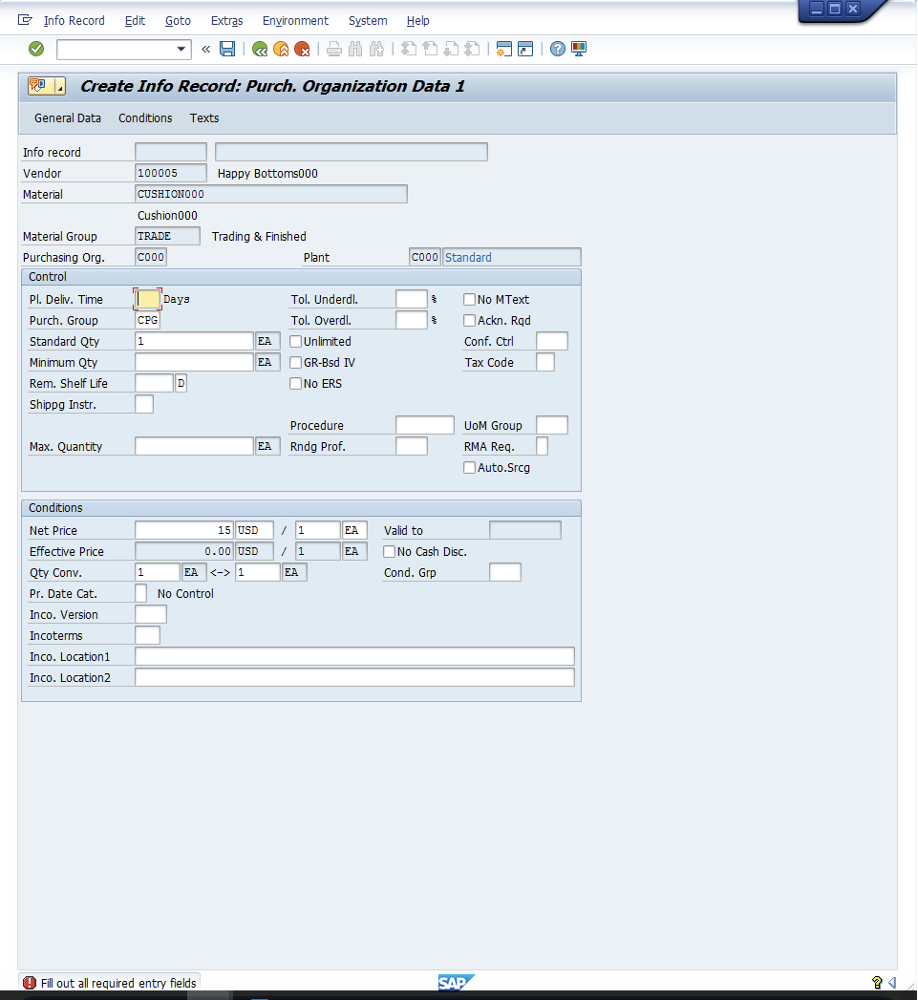Image resolution: width=918 pixels, height=1000 pixels.
Task: Click the orange Exit icon
Action: [x=281, y=48]
